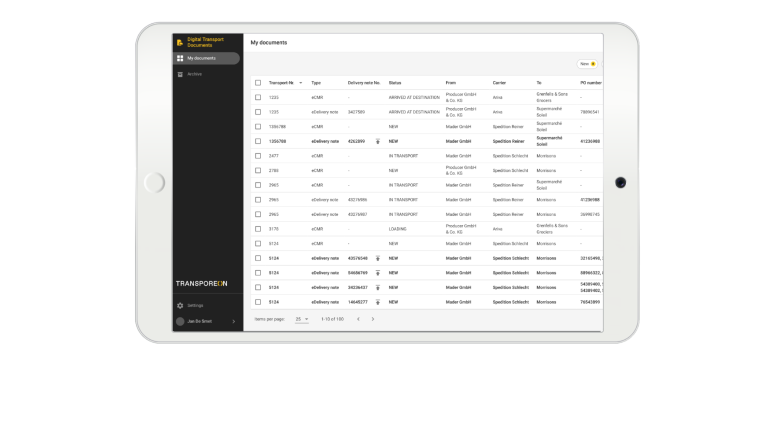Go to next page of documents
768x432 pixels.
click(x=373, y=319)
